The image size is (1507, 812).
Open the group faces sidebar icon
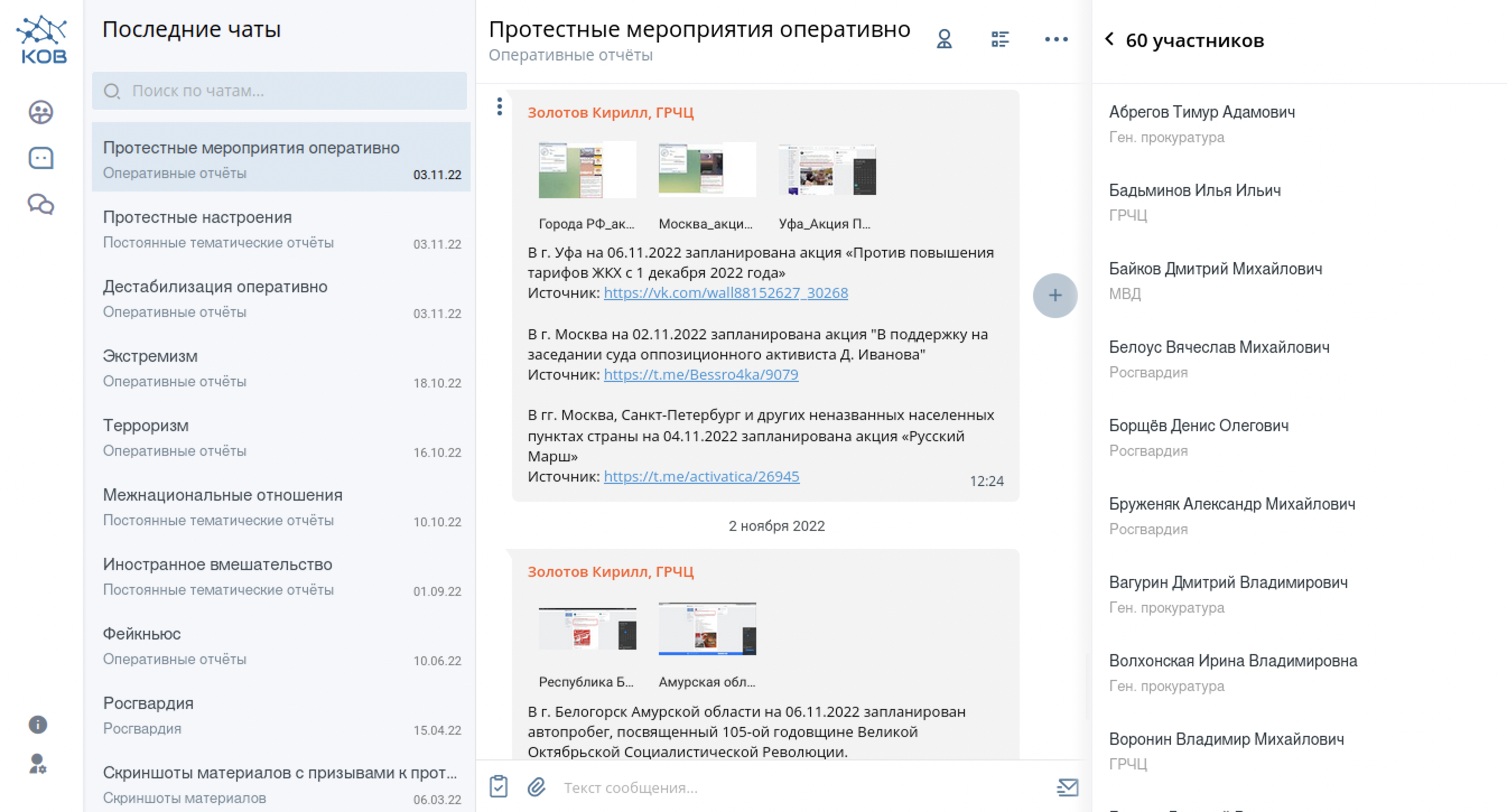click(41, 111)
